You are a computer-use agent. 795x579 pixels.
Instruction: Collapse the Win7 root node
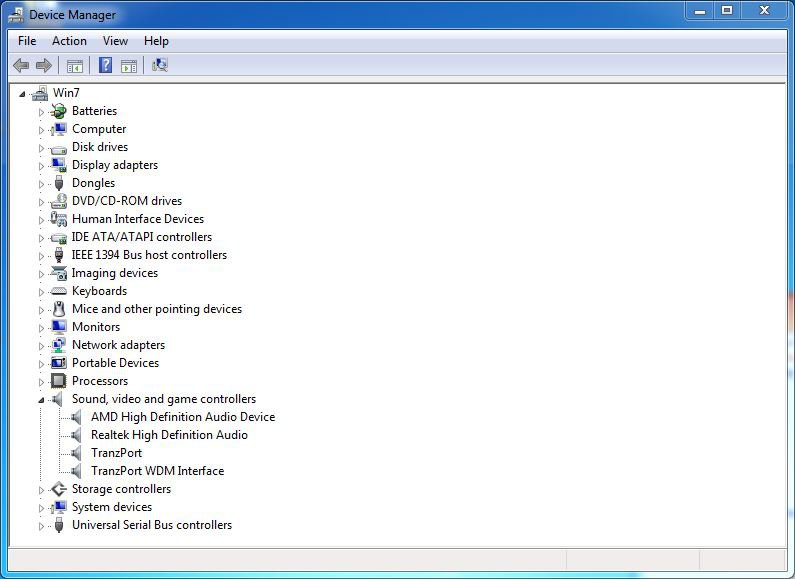coord(23,94)
